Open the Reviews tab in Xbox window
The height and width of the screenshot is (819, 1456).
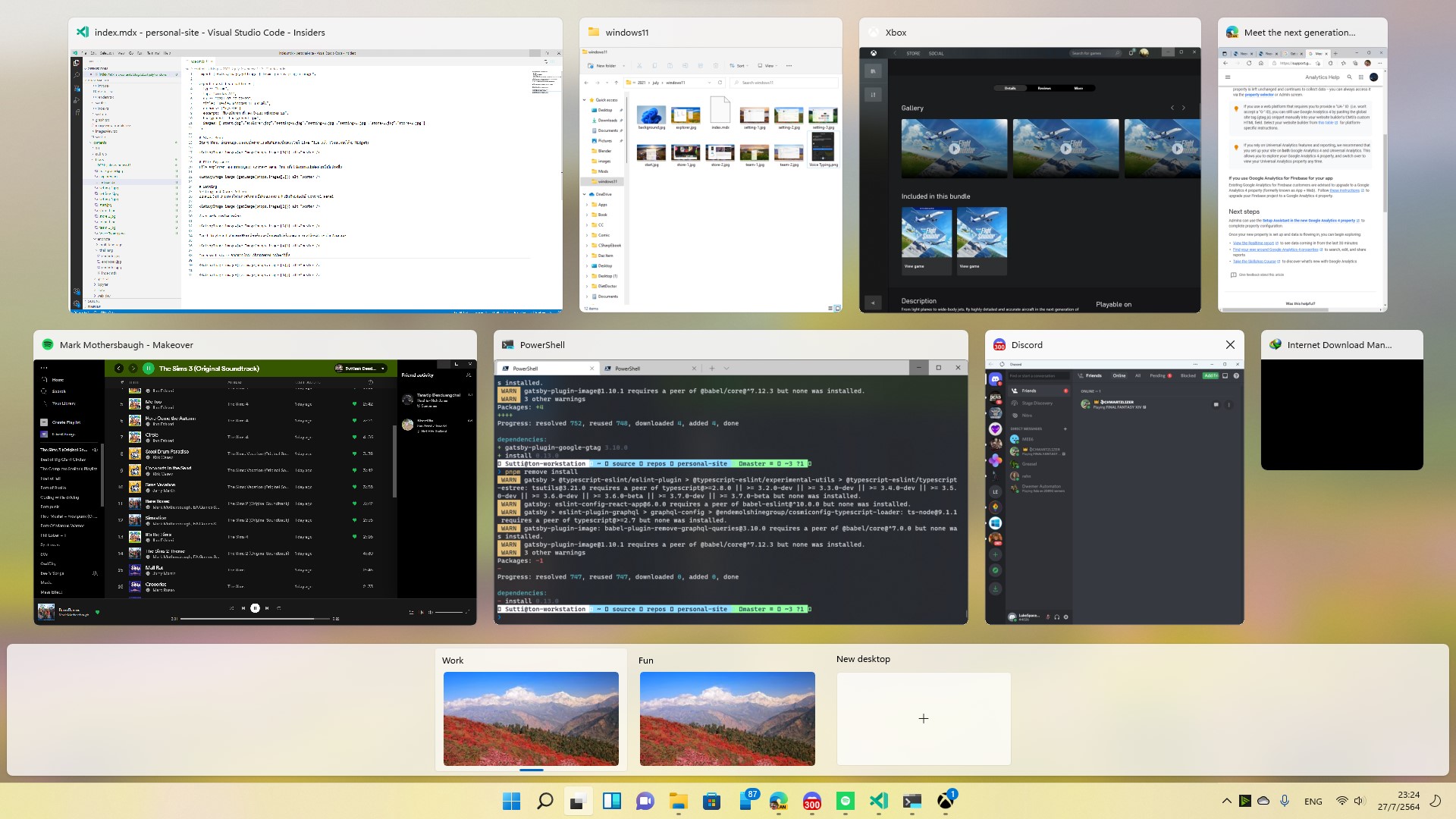(1044, 89)
